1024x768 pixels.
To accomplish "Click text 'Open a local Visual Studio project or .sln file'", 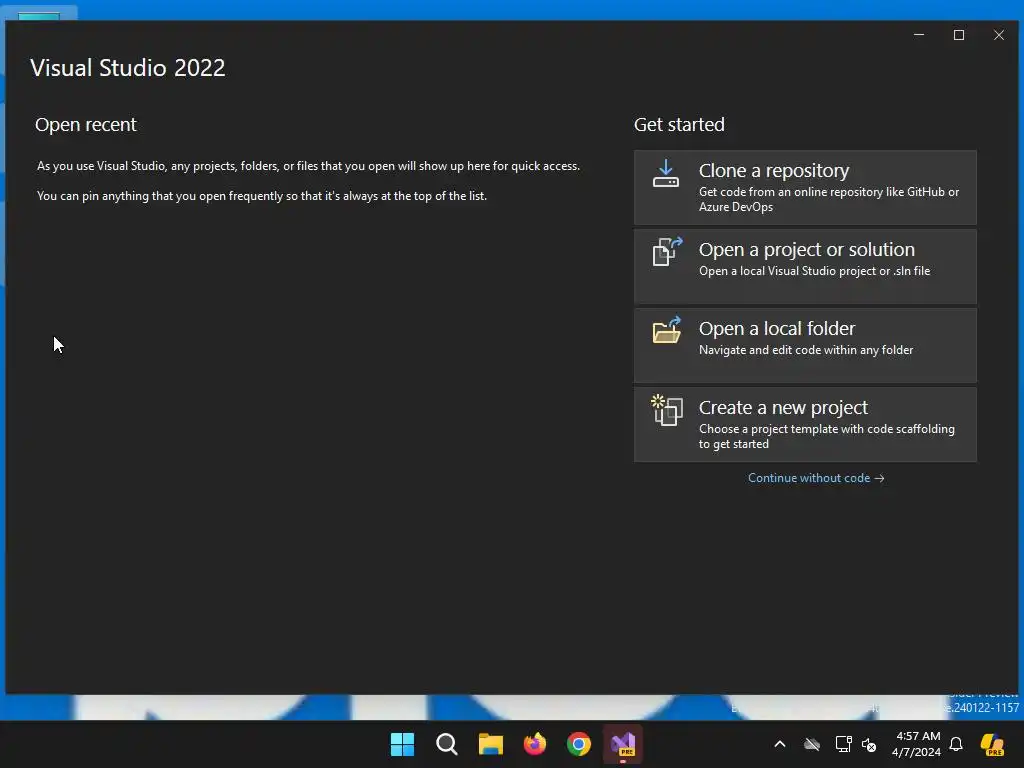I will pyautogui.click(x=814, y=271).
